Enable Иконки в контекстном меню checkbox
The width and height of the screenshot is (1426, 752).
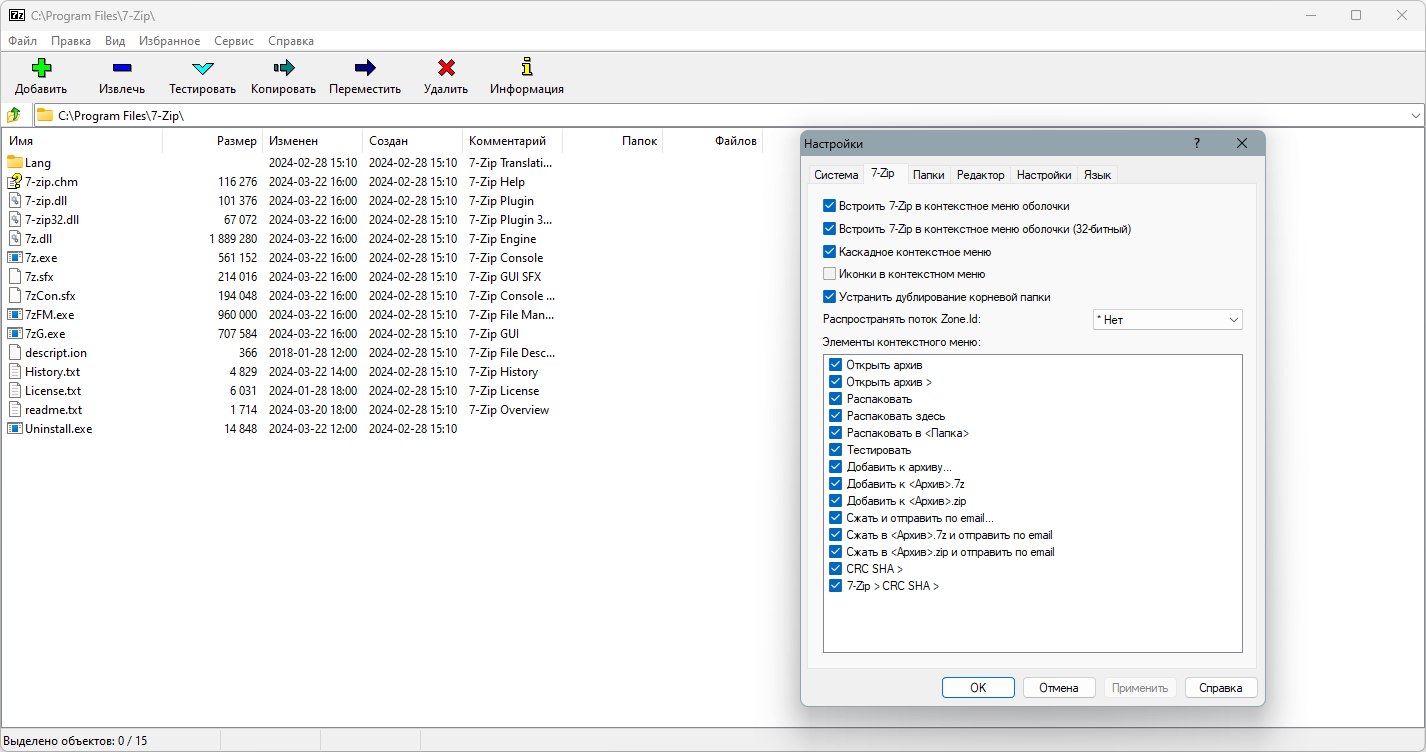coord(829,274)
